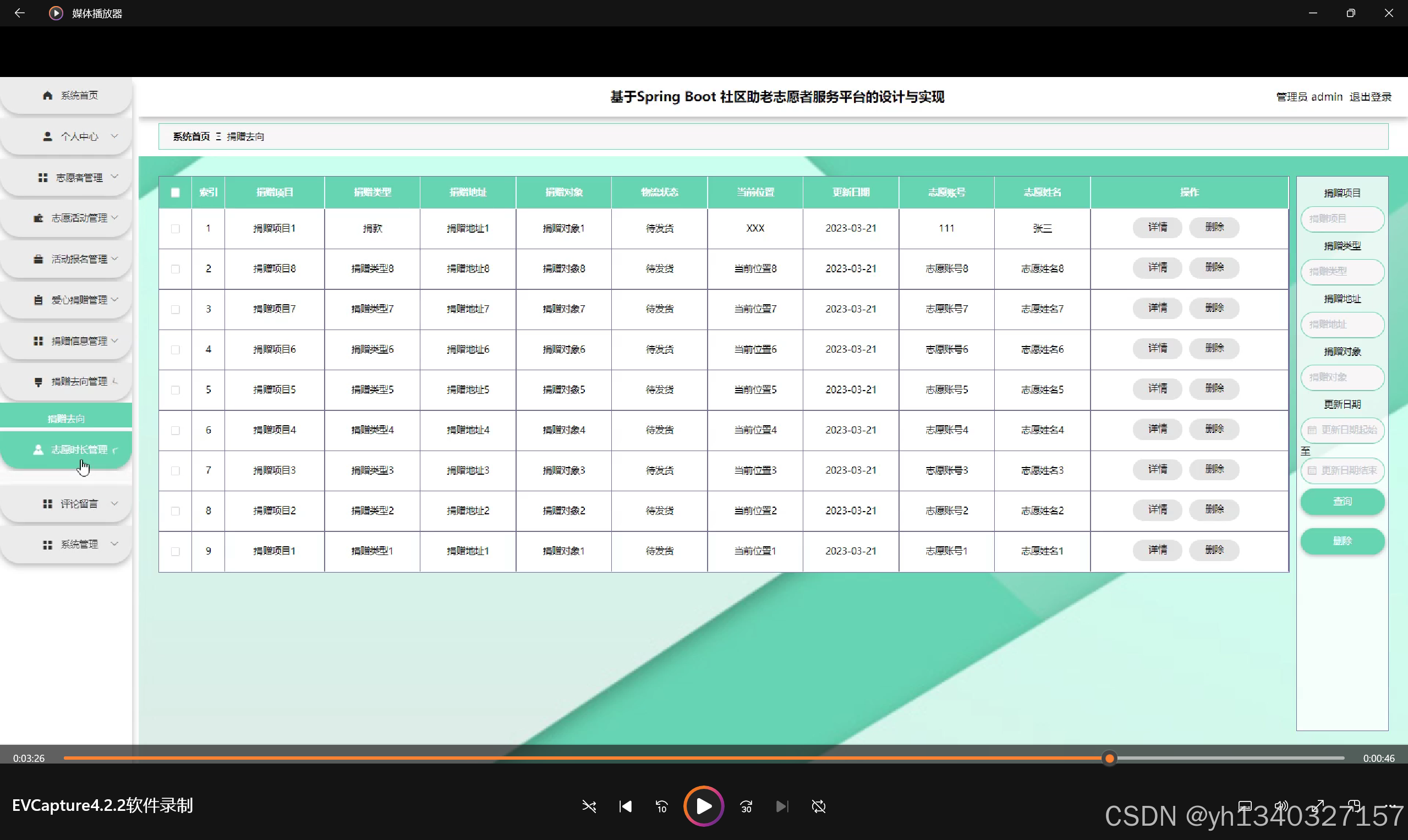Toggle the repeat playback icon
The image size is (1408, 840).
(x=819, y=806)
